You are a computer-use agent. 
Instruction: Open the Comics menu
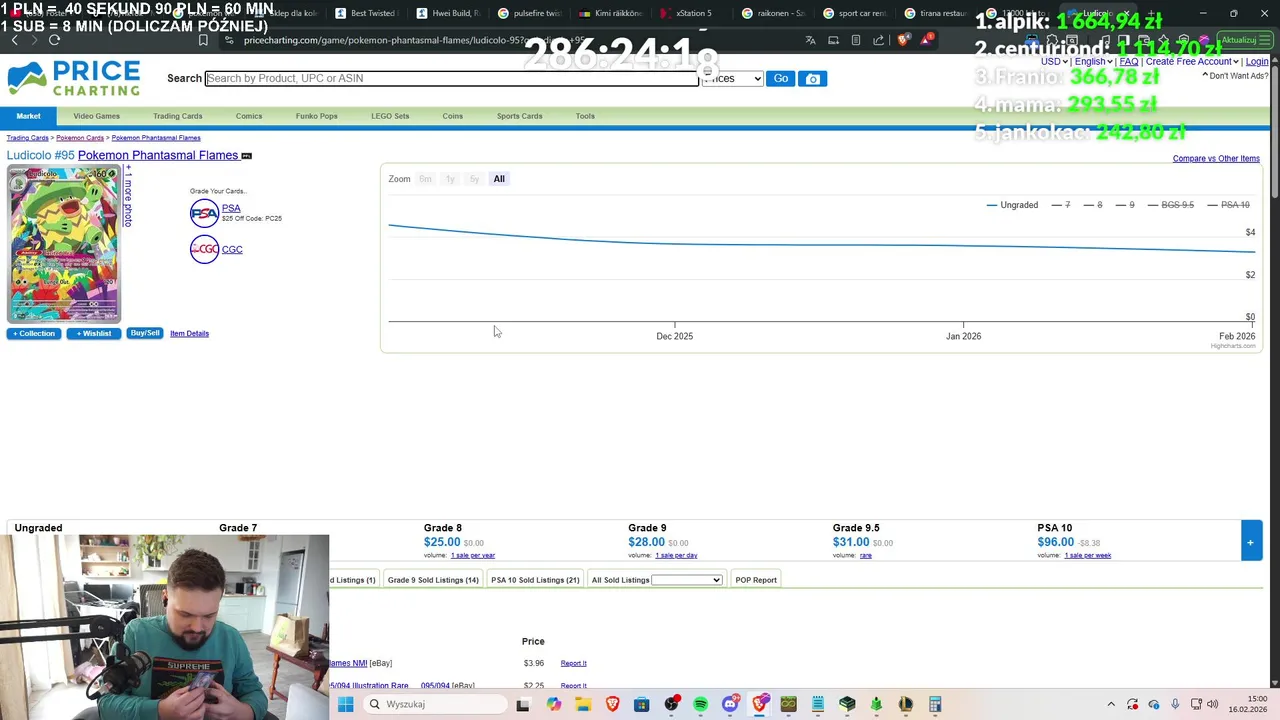[x=249, y=116]
